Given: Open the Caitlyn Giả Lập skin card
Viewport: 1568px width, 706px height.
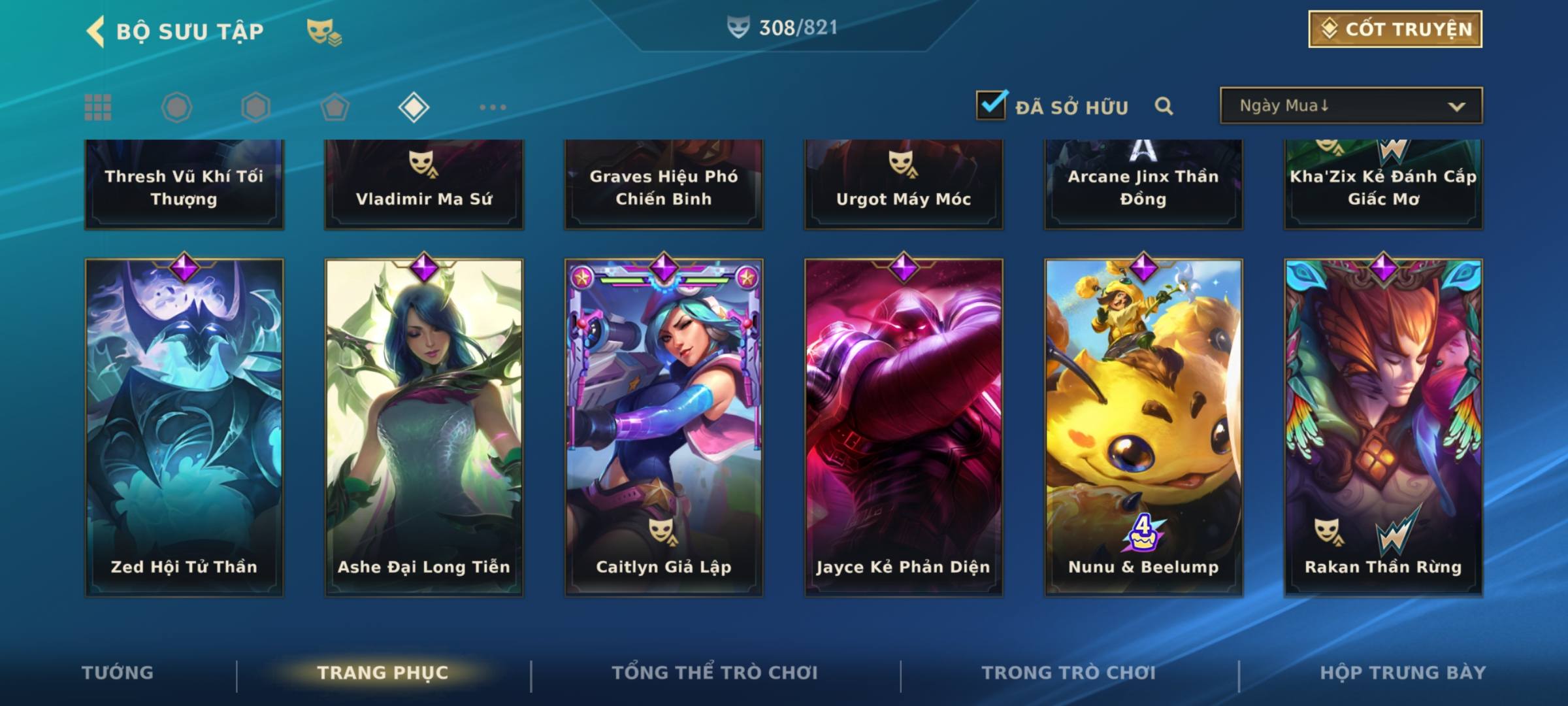Looking at the screenshot, I should 664,426.
